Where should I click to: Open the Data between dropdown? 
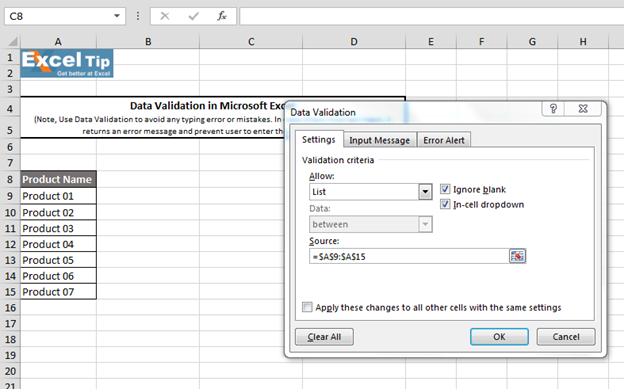[425, 224]
